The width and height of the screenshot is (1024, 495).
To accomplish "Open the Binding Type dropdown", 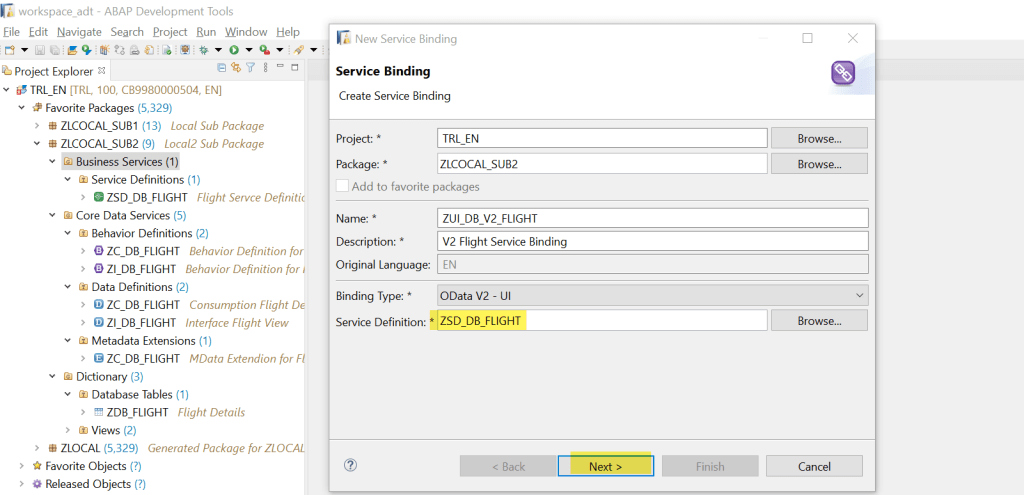I will pyautogui.click(x=652, y=295).
